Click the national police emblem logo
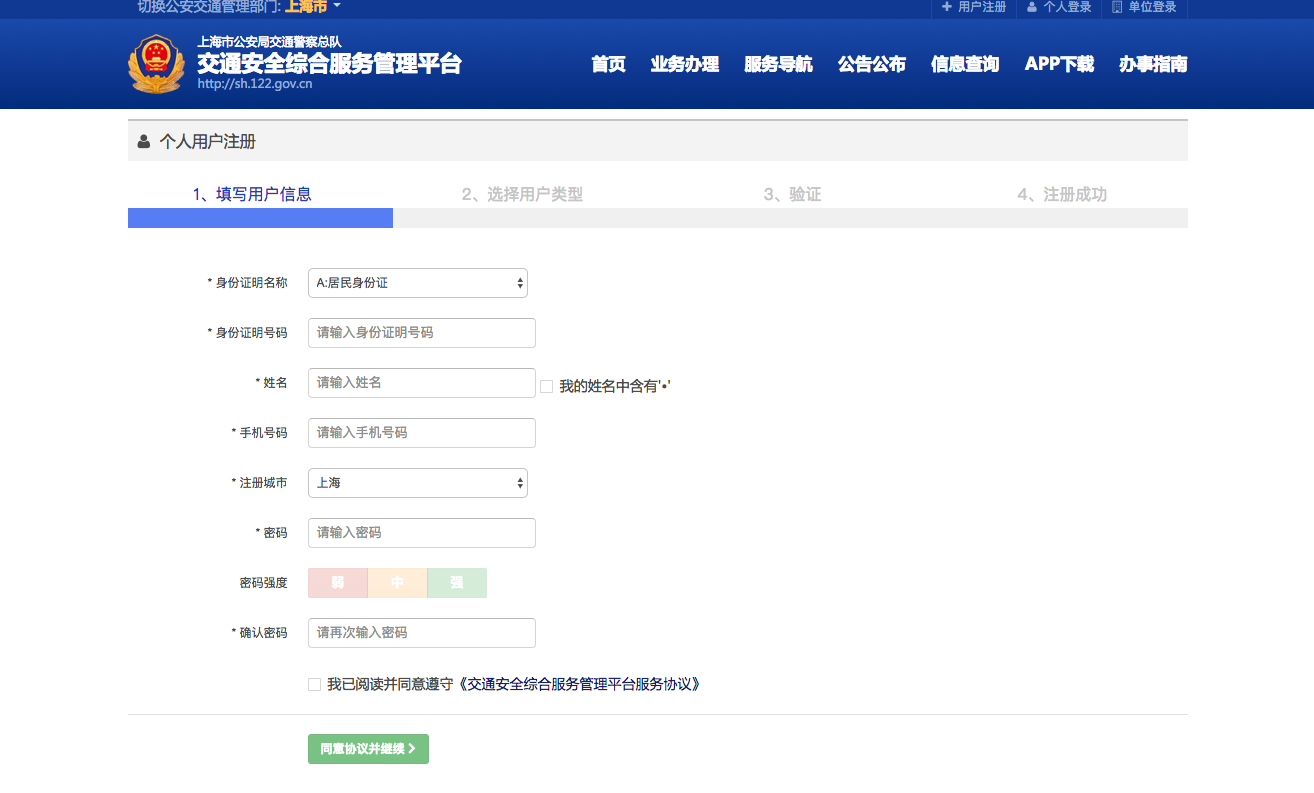Viewport: 1314px width, 793px height. click(156, 64)
